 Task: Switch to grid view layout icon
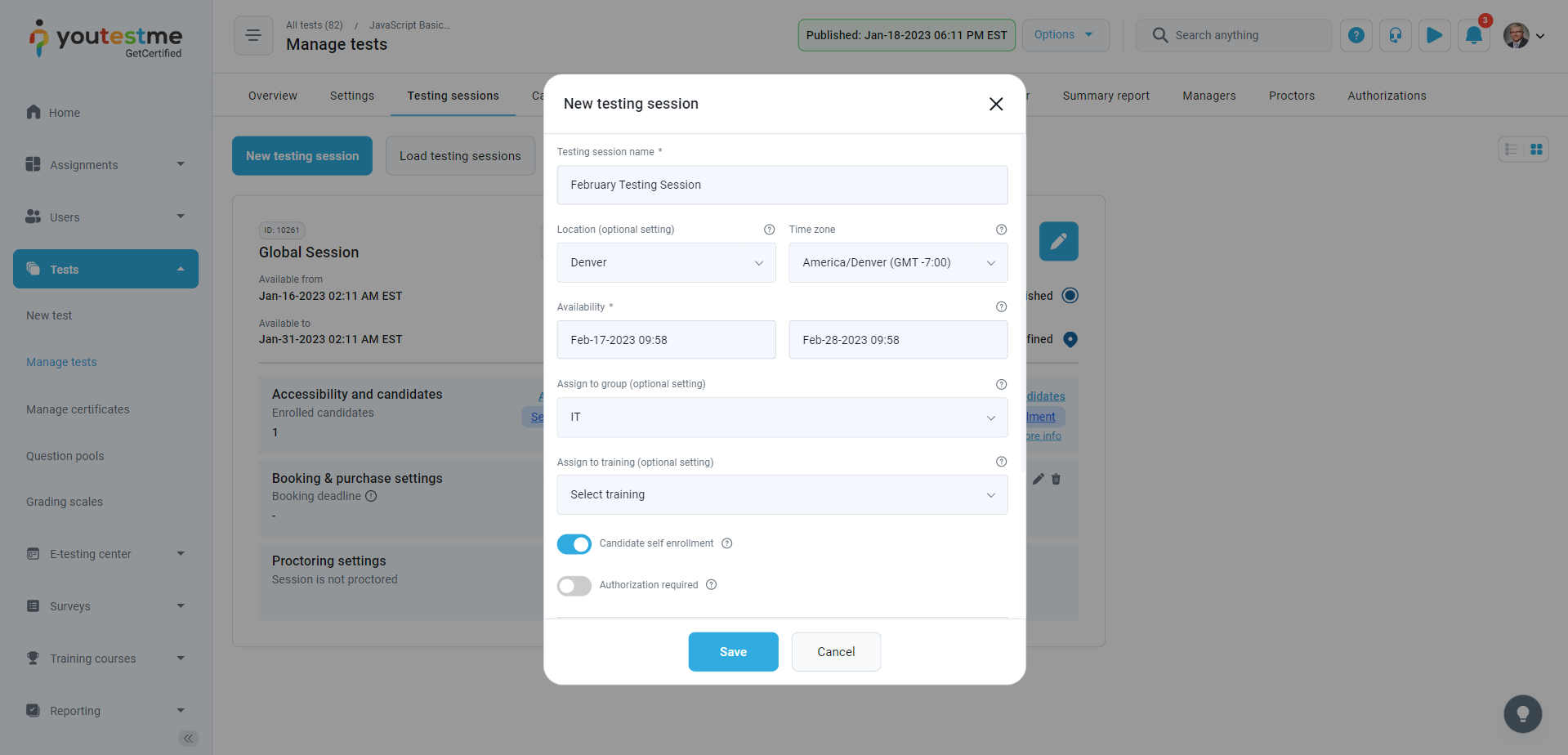(1536, 150)
